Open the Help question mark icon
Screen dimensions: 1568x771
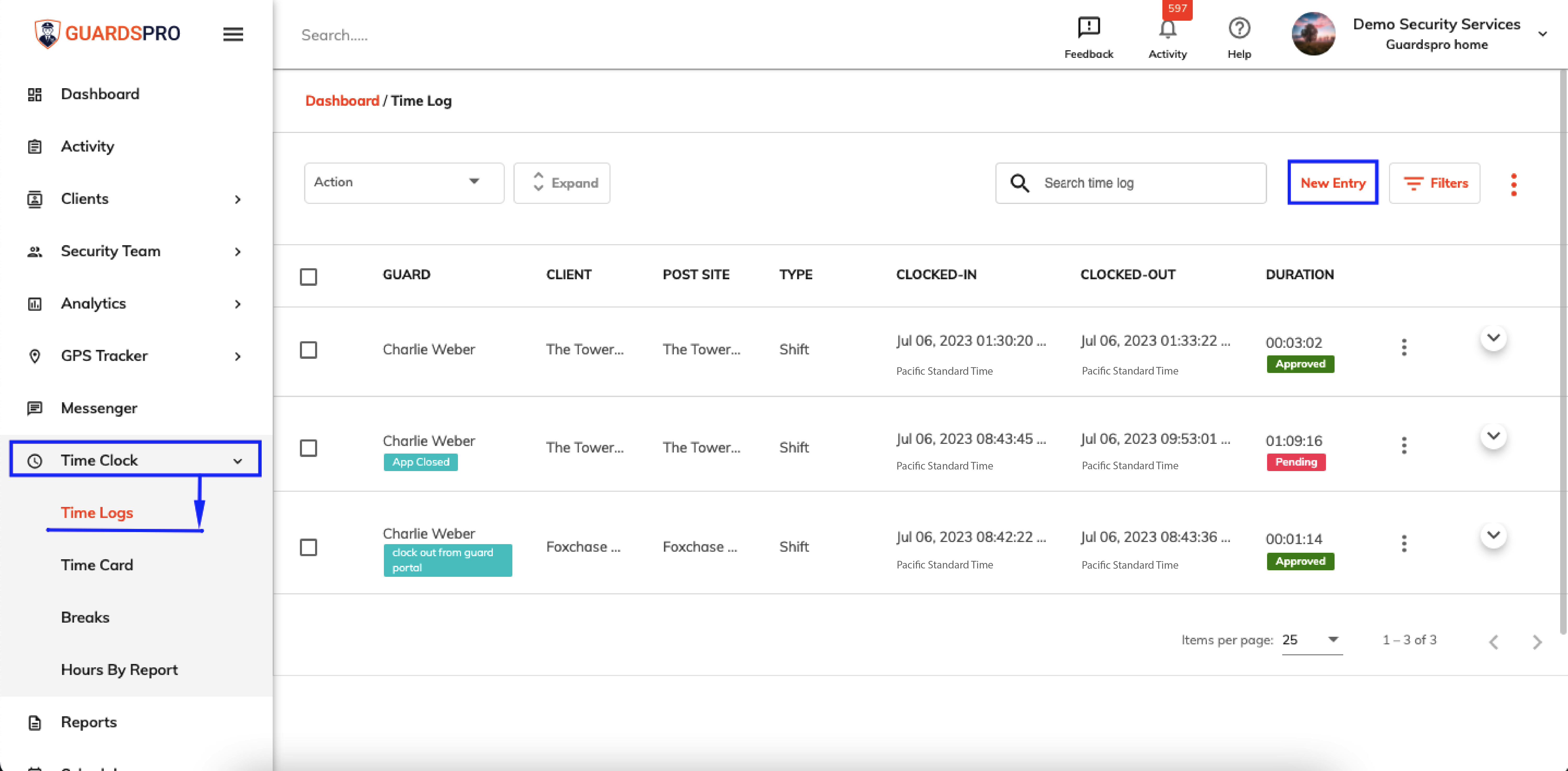tap(1239, 28)
